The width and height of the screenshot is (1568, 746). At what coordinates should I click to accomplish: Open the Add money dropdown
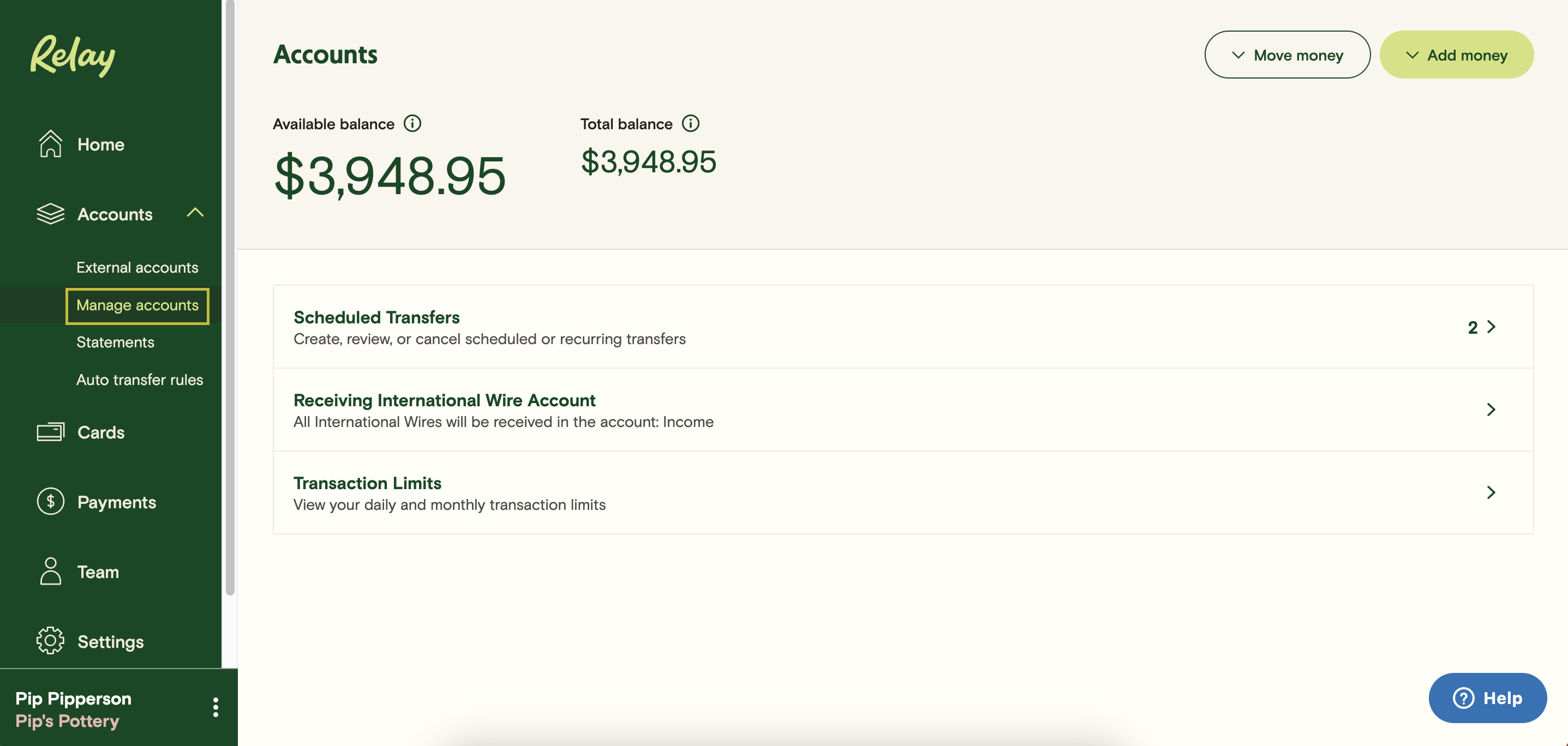[x=1456, y=55]
